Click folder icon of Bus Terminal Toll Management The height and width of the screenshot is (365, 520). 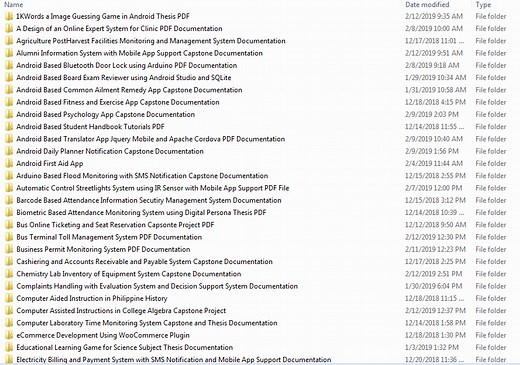[x=9, y=237]
